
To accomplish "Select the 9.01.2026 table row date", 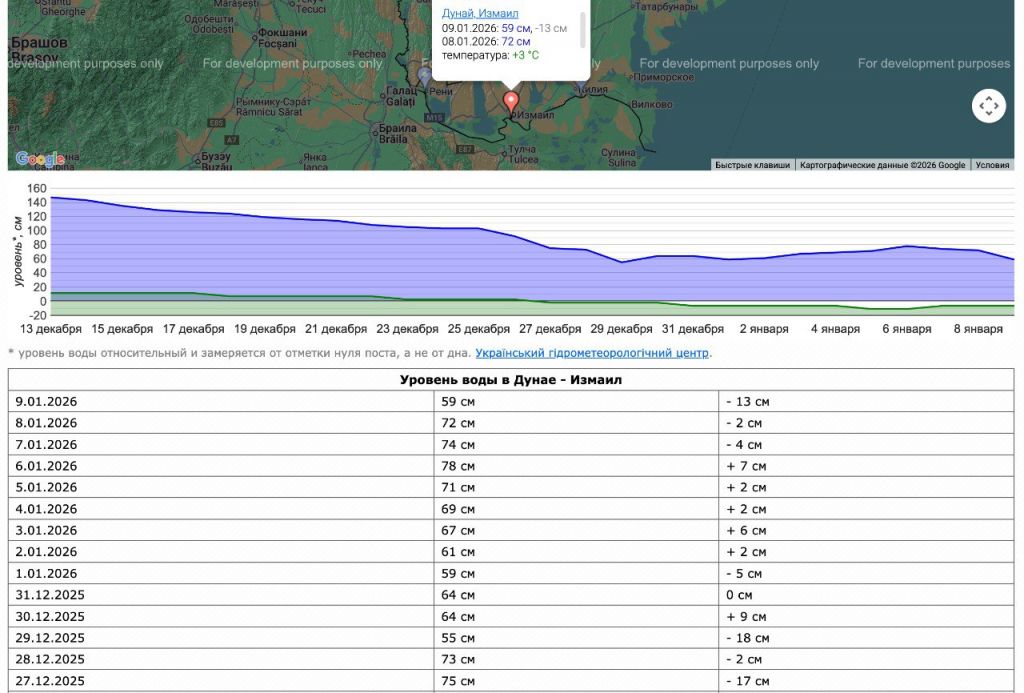I will click(x=46, y=402).
